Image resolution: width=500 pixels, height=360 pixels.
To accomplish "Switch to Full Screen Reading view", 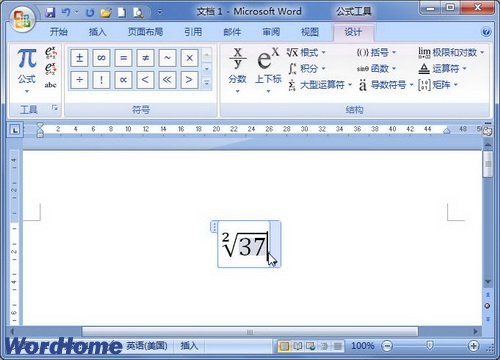I will tap(297, 346).
